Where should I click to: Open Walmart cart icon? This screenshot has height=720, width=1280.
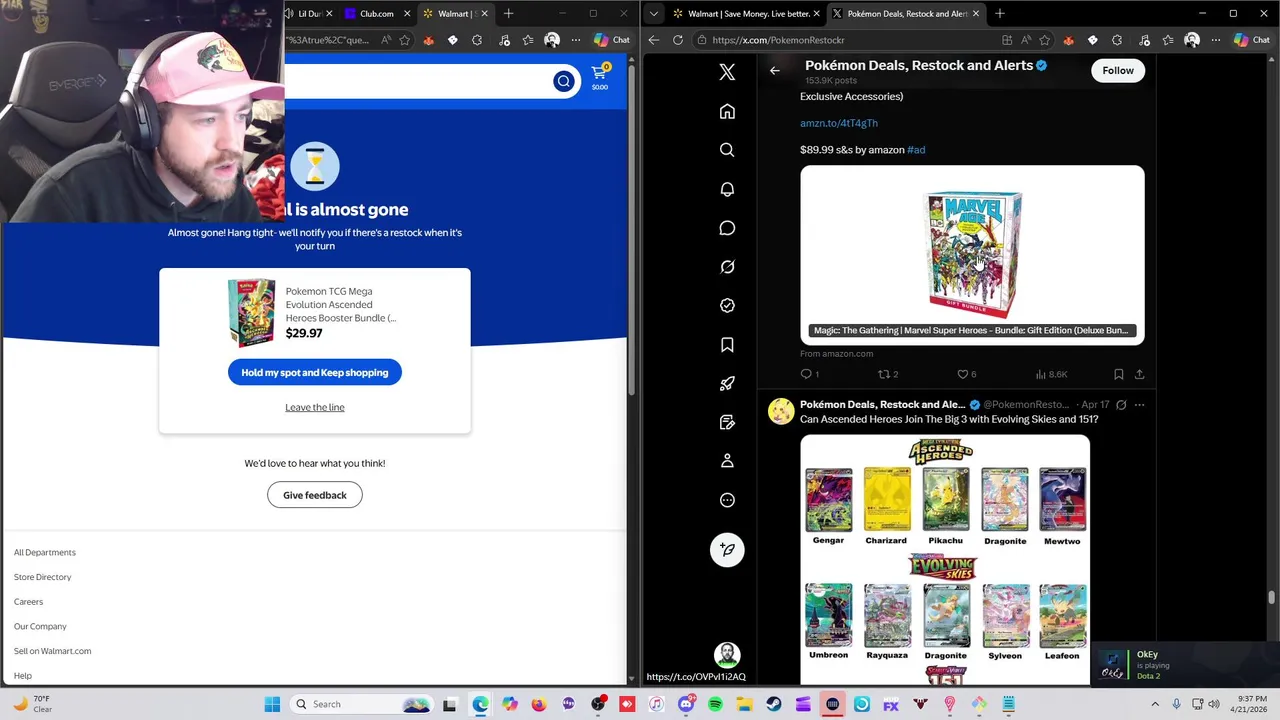point(599,77)
